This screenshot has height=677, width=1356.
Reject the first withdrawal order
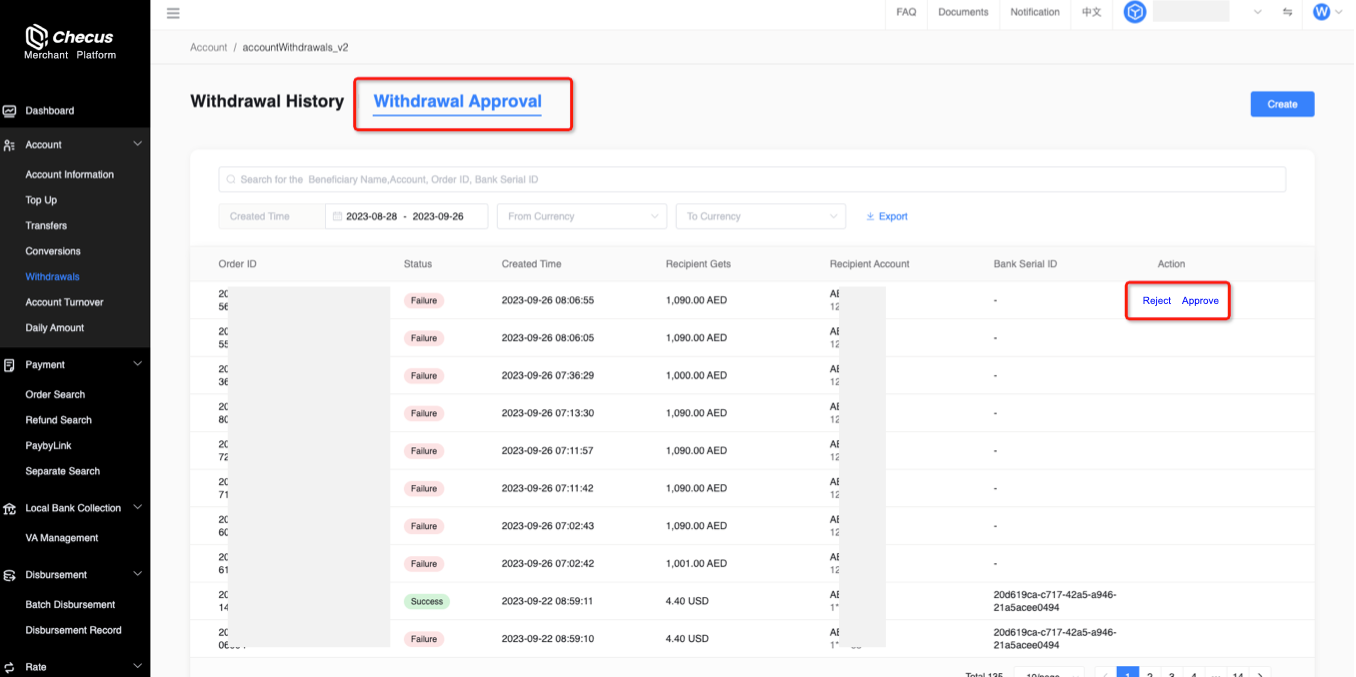coord(1156,300)
